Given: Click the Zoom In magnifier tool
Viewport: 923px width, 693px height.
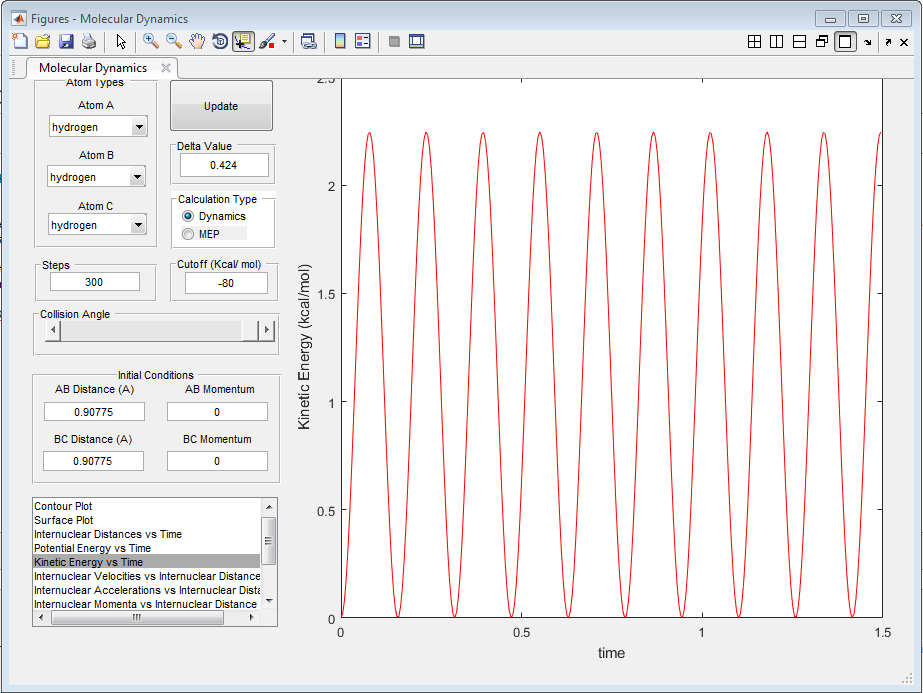Looking at the screenshot, I should tap(151, 41).
